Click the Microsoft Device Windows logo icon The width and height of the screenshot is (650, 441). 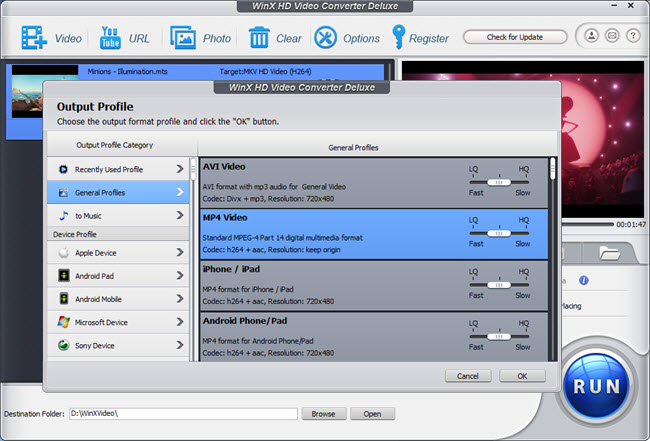point(63,322)
